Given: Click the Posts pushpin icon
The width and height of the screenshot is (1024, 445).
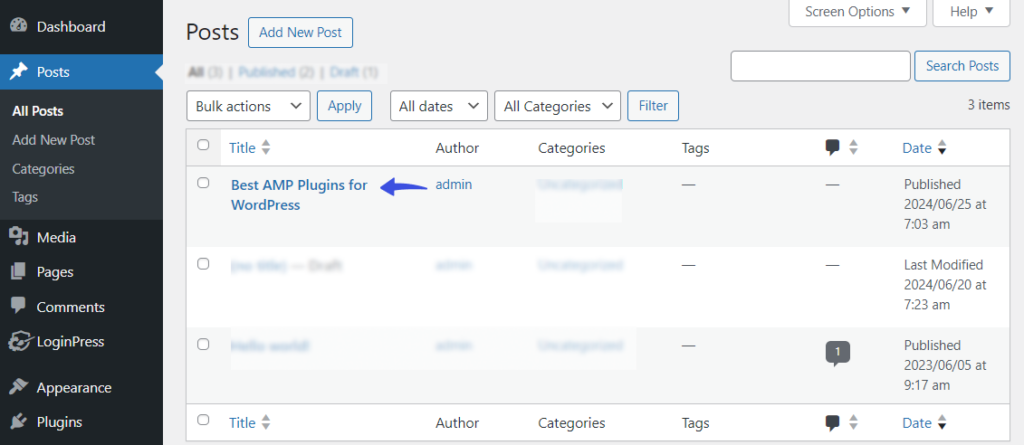Looking at the screenshot, I should coord(19,72).
